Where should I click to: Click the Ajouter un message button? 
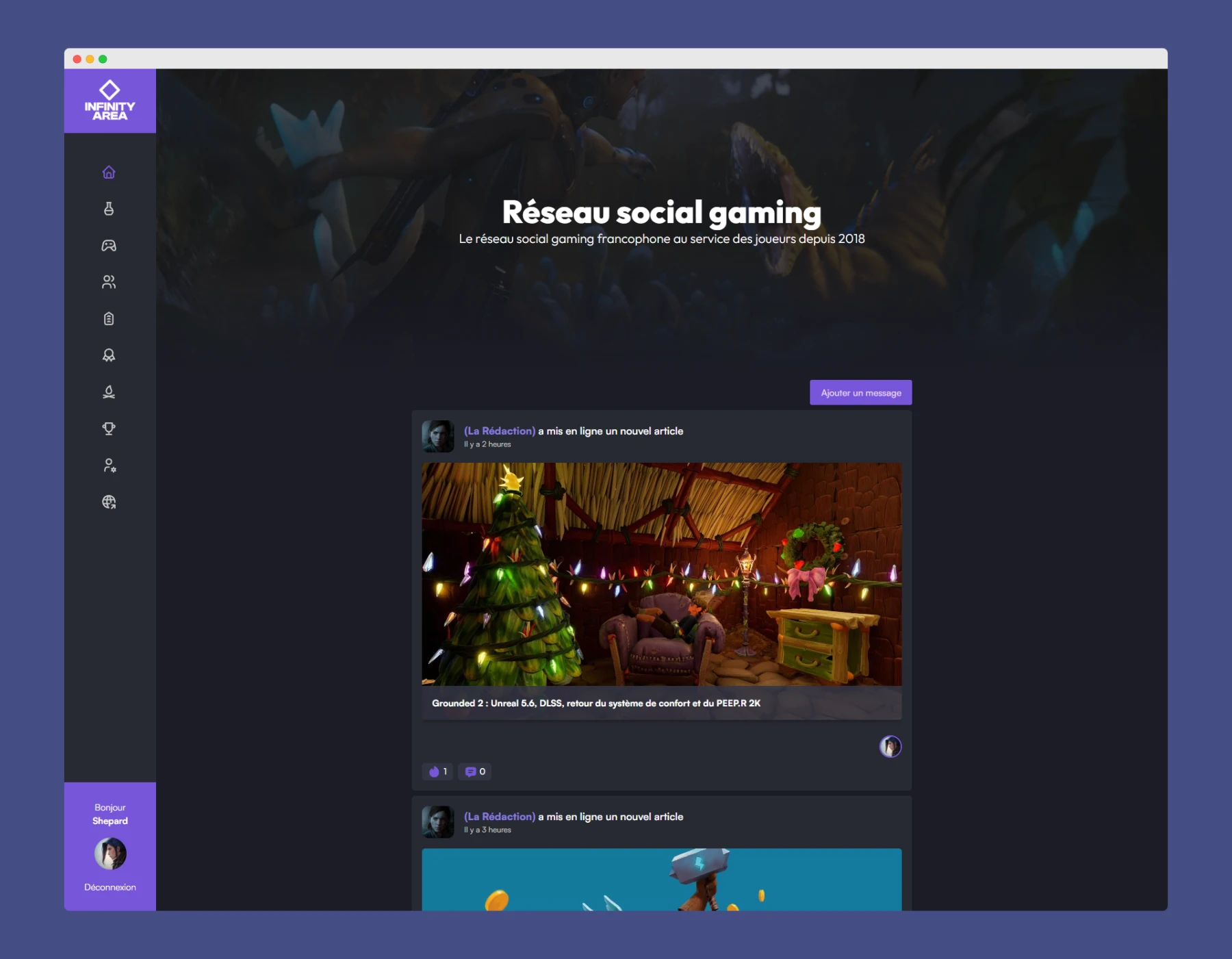[x=860, y=393]
